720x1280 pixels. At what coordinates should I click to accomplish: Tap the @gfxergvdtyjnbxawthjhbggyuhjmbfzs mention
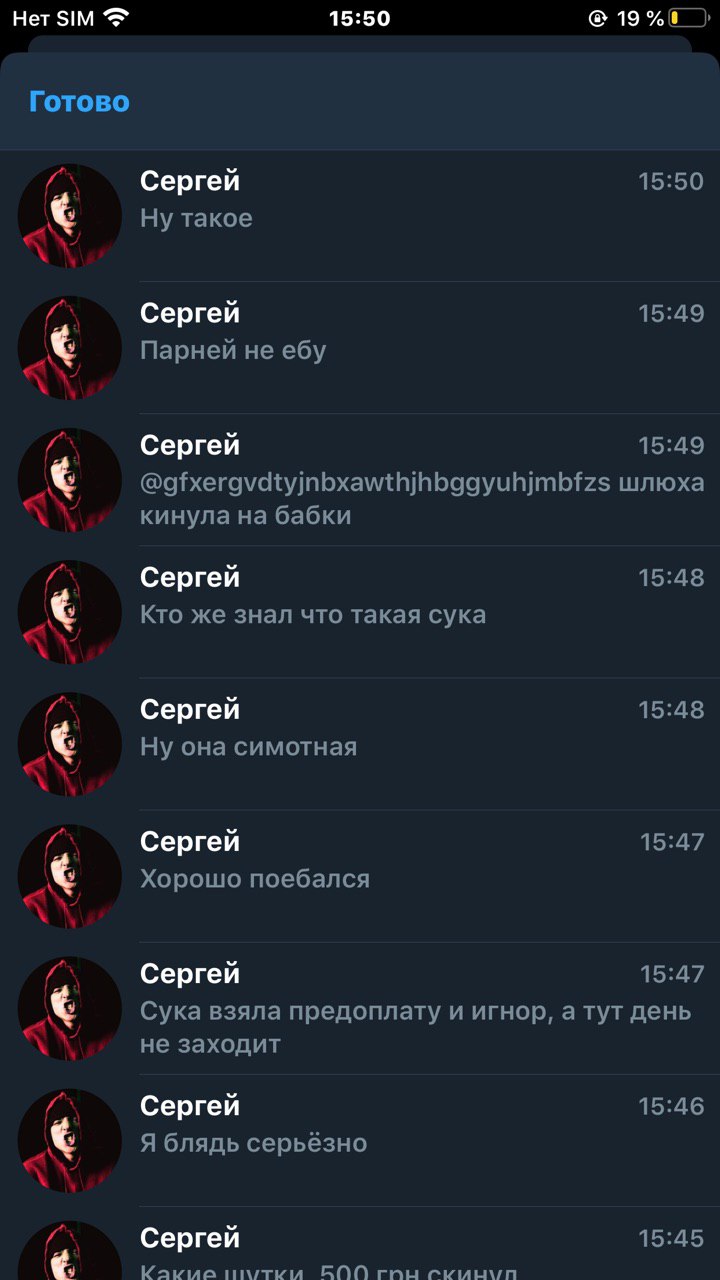[x=375, y=483]
